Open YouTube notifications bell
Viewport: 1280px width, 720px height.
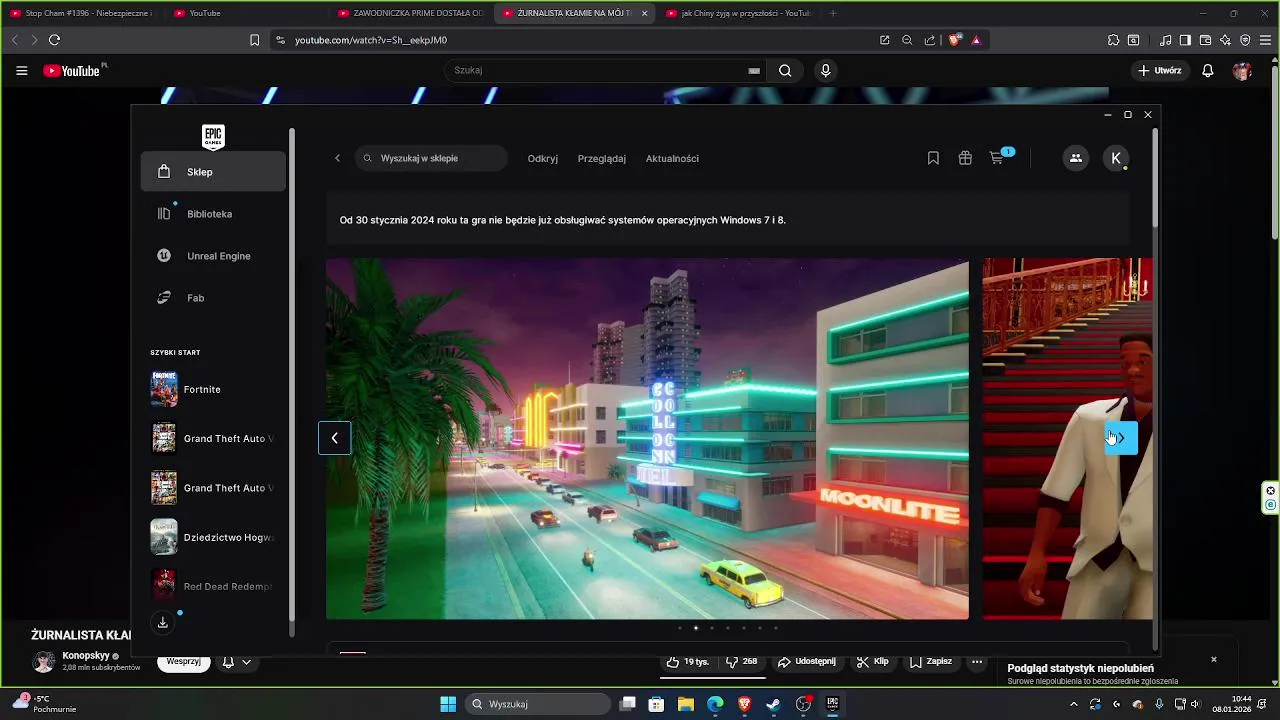tap(1208, 70)
